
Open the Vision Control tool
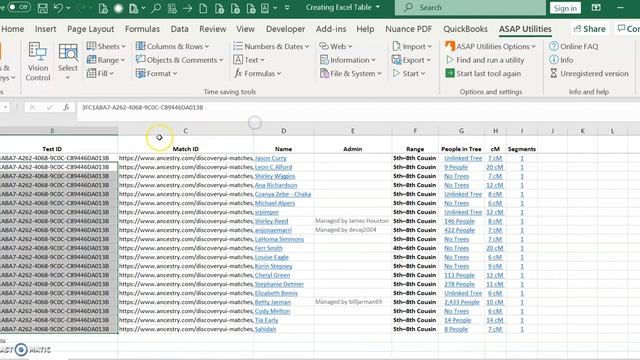coord(38,62)
